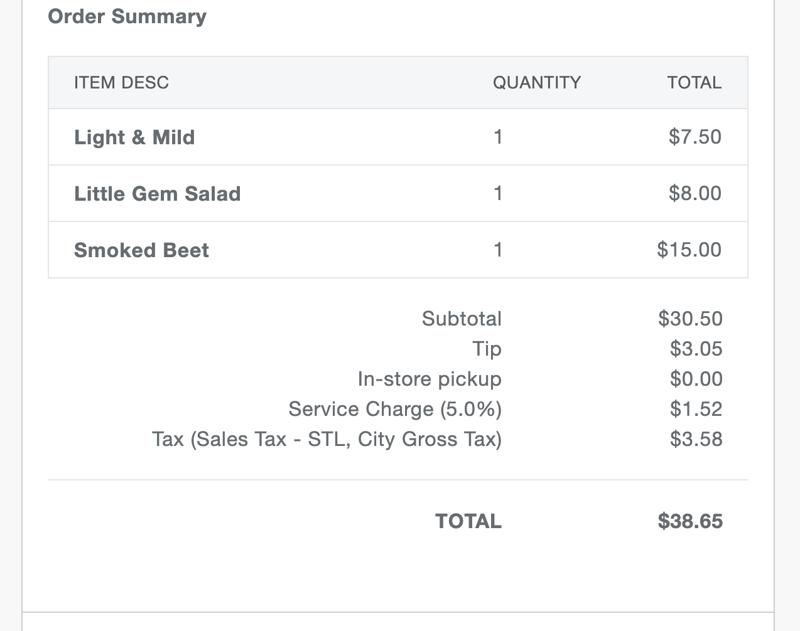Viewport: 800px width, 631px height.
Task: Click the QUANTITY column header
Action: point(536,83)
